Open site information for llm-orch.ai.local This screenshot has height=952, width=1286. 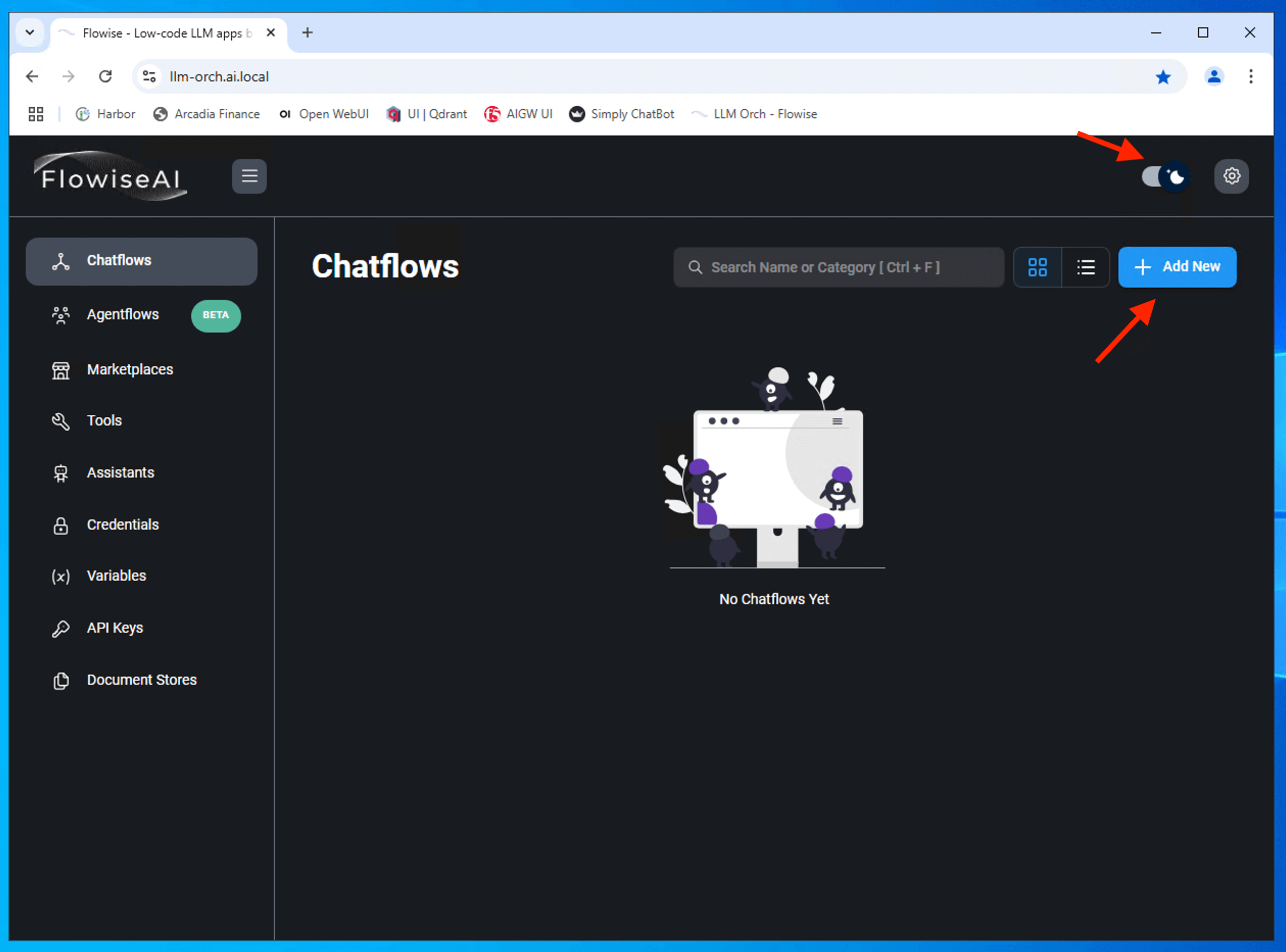click(149, 77)
